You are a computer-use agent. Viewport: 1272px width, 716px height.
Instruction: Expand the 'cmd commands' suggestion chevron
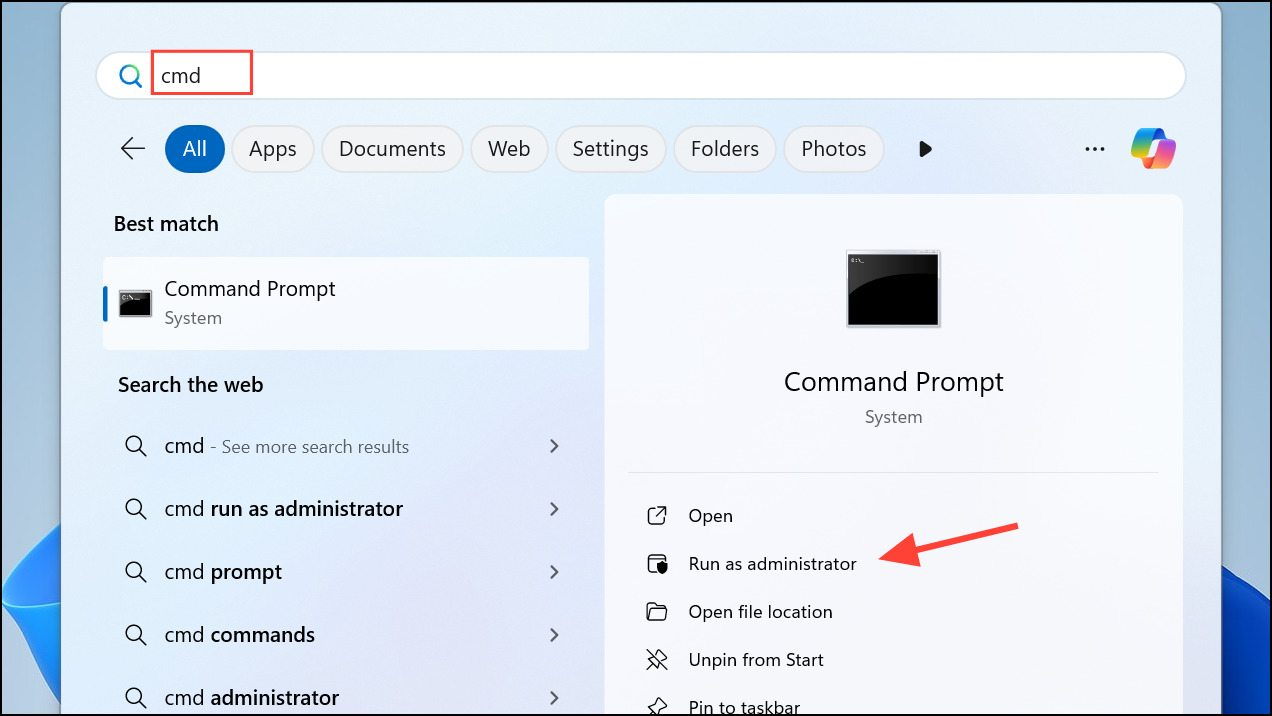pyautogui.click(x=554, y=635)
